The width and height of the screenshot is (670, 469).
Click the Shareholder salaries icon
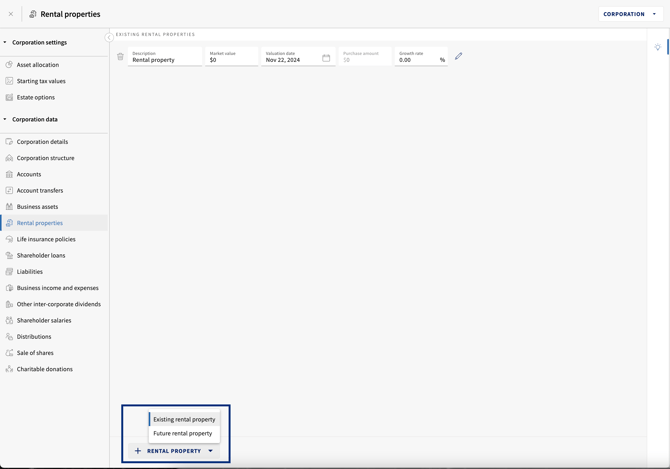click(9, 320)
